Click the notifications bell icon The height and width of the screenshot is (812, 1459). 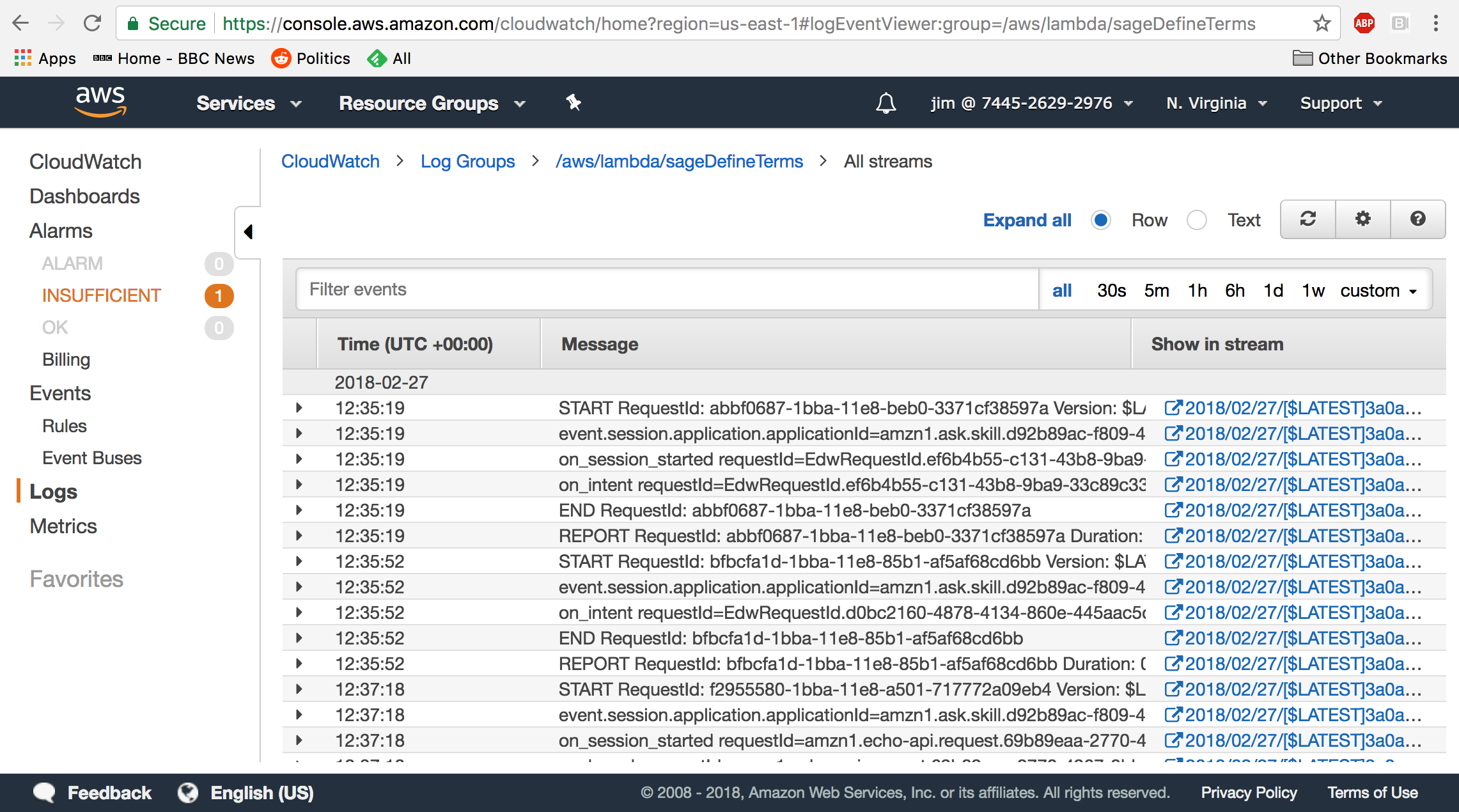tap(885, 103)
